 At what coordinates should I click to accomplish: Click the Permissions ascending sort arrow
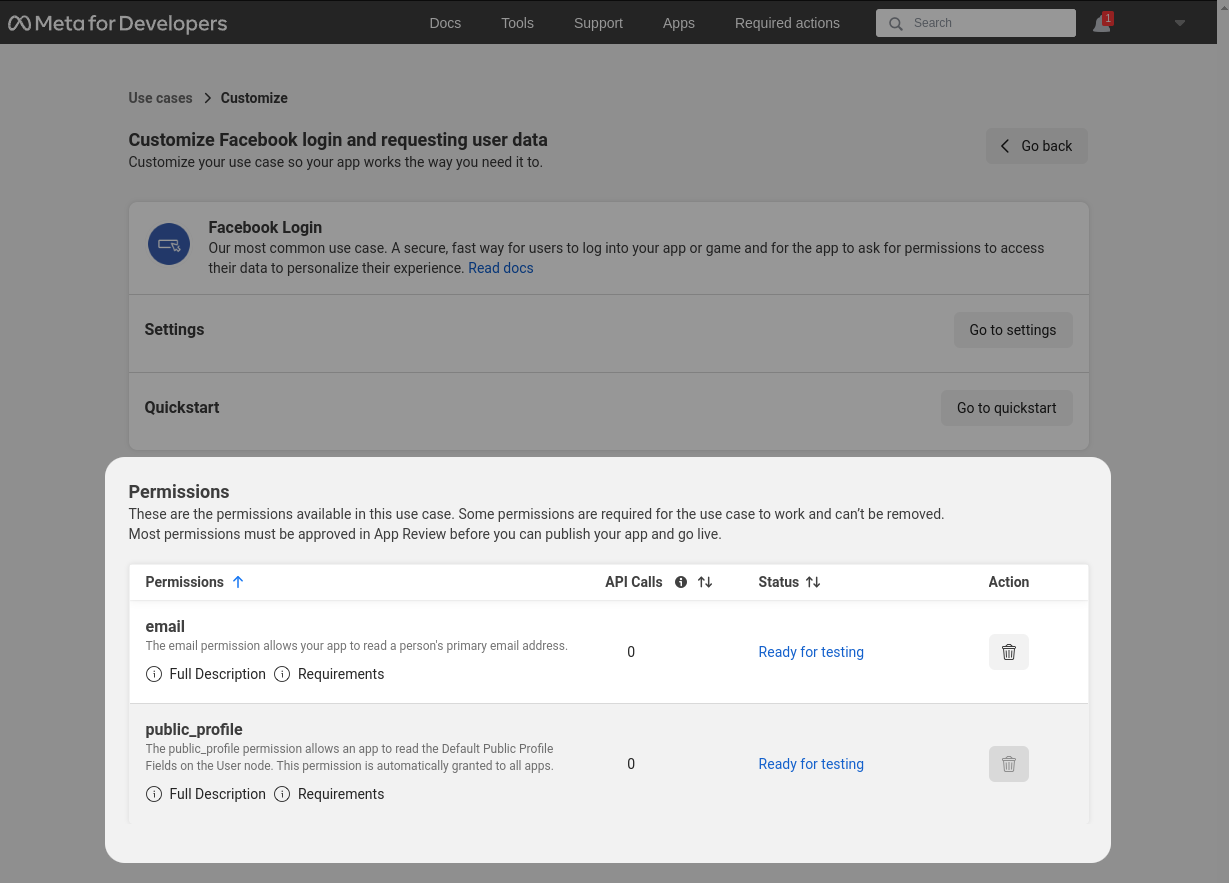[x=238, y=581]
